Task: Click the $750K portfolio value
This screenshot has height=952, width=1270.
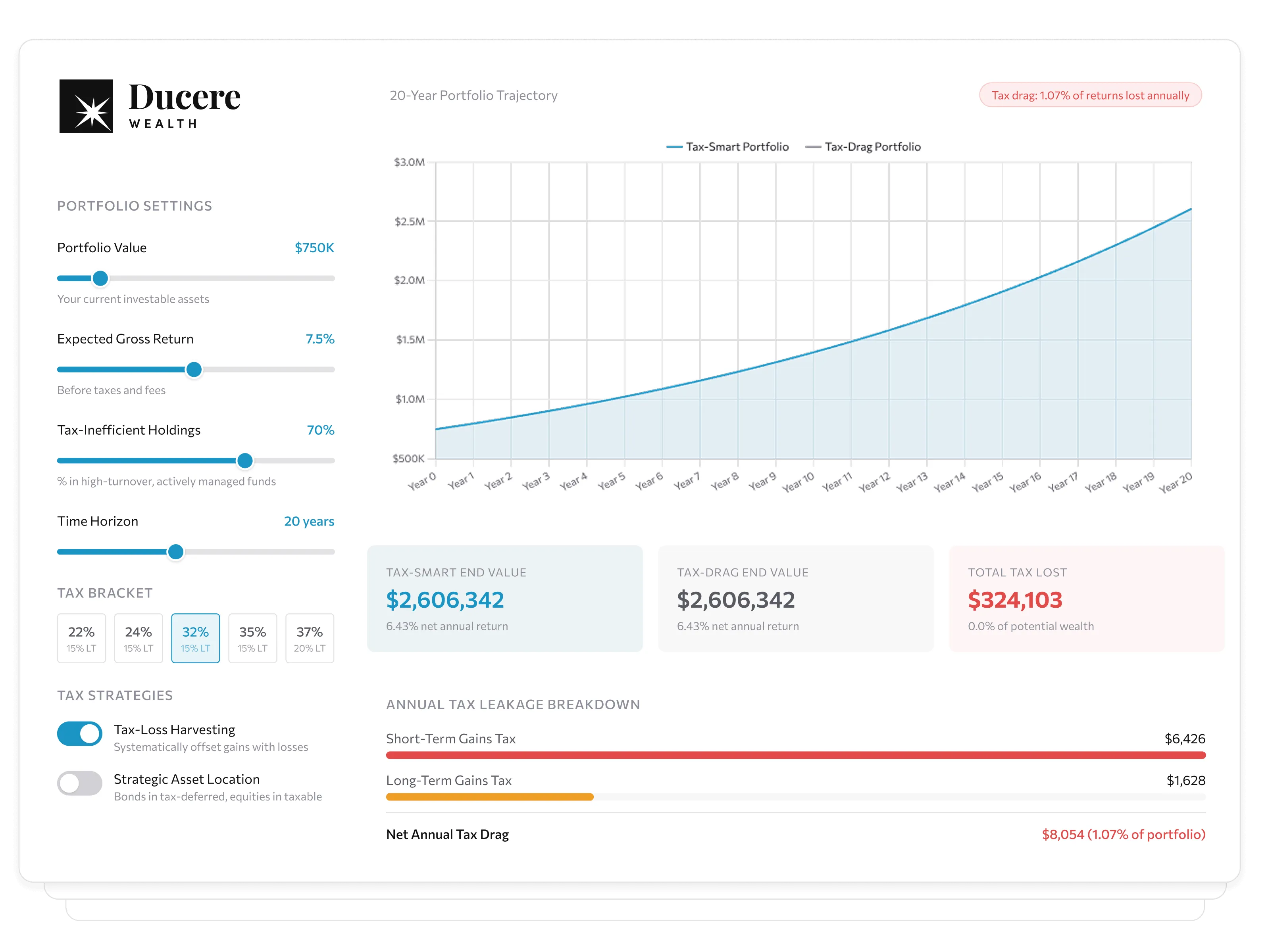Action: pyautogui.click(x=314, y=248)
